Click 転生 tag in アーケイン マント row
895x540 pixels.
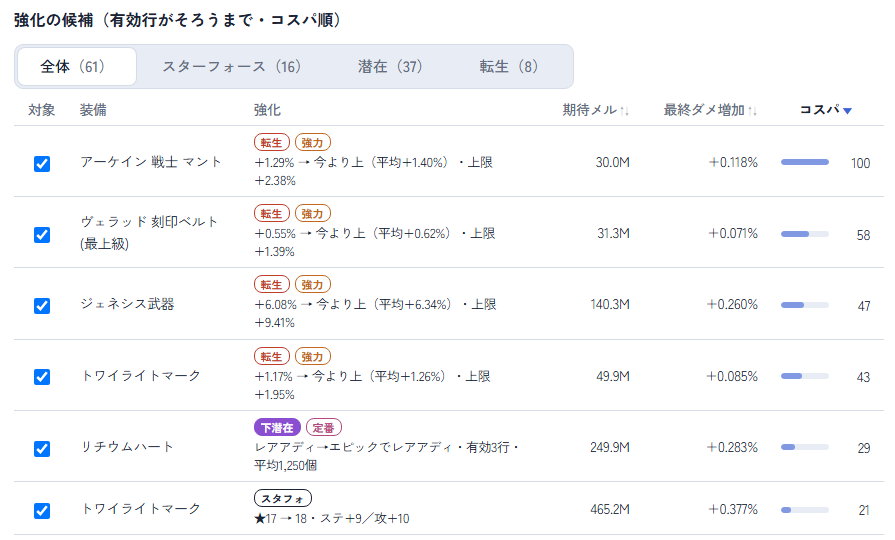click(x=272, y=143)
